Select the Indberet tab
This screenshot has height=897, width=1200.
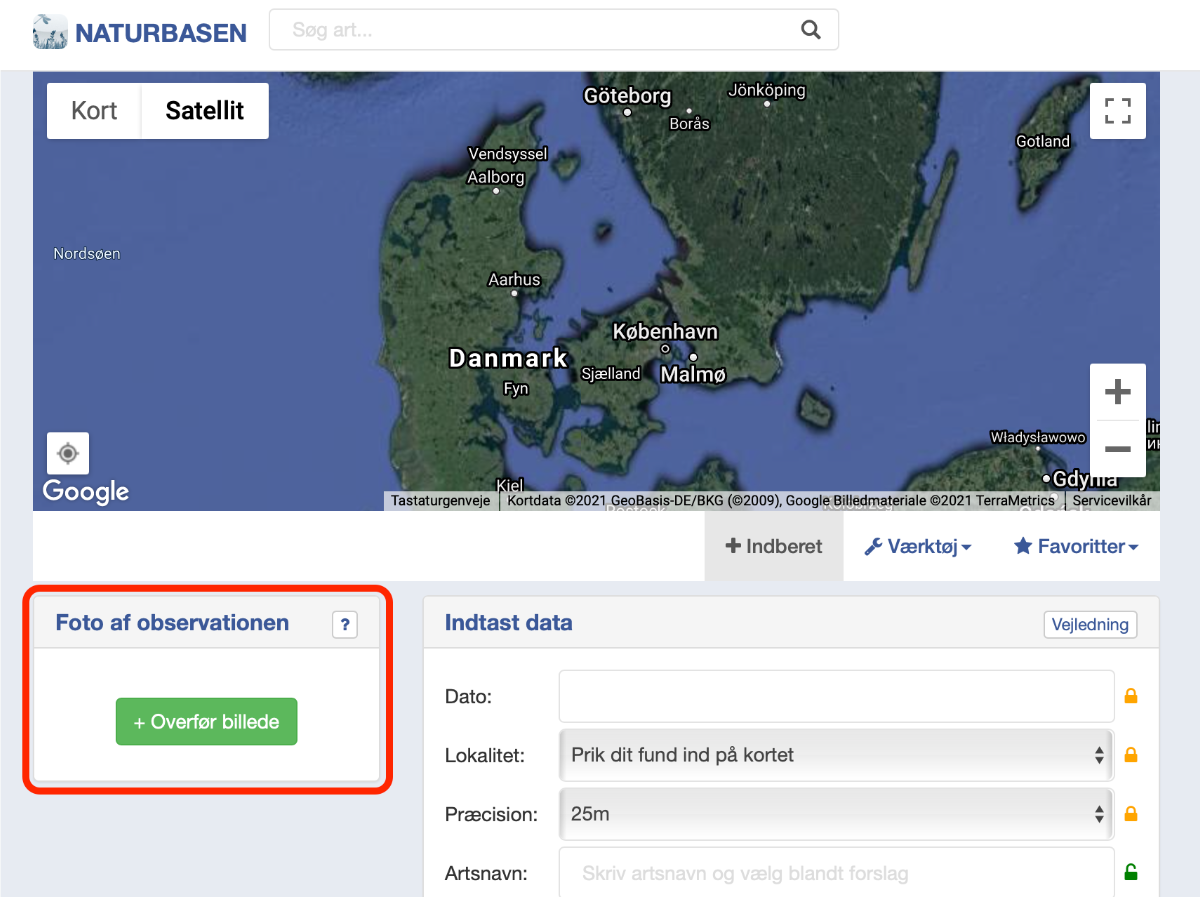coord(774,547)
